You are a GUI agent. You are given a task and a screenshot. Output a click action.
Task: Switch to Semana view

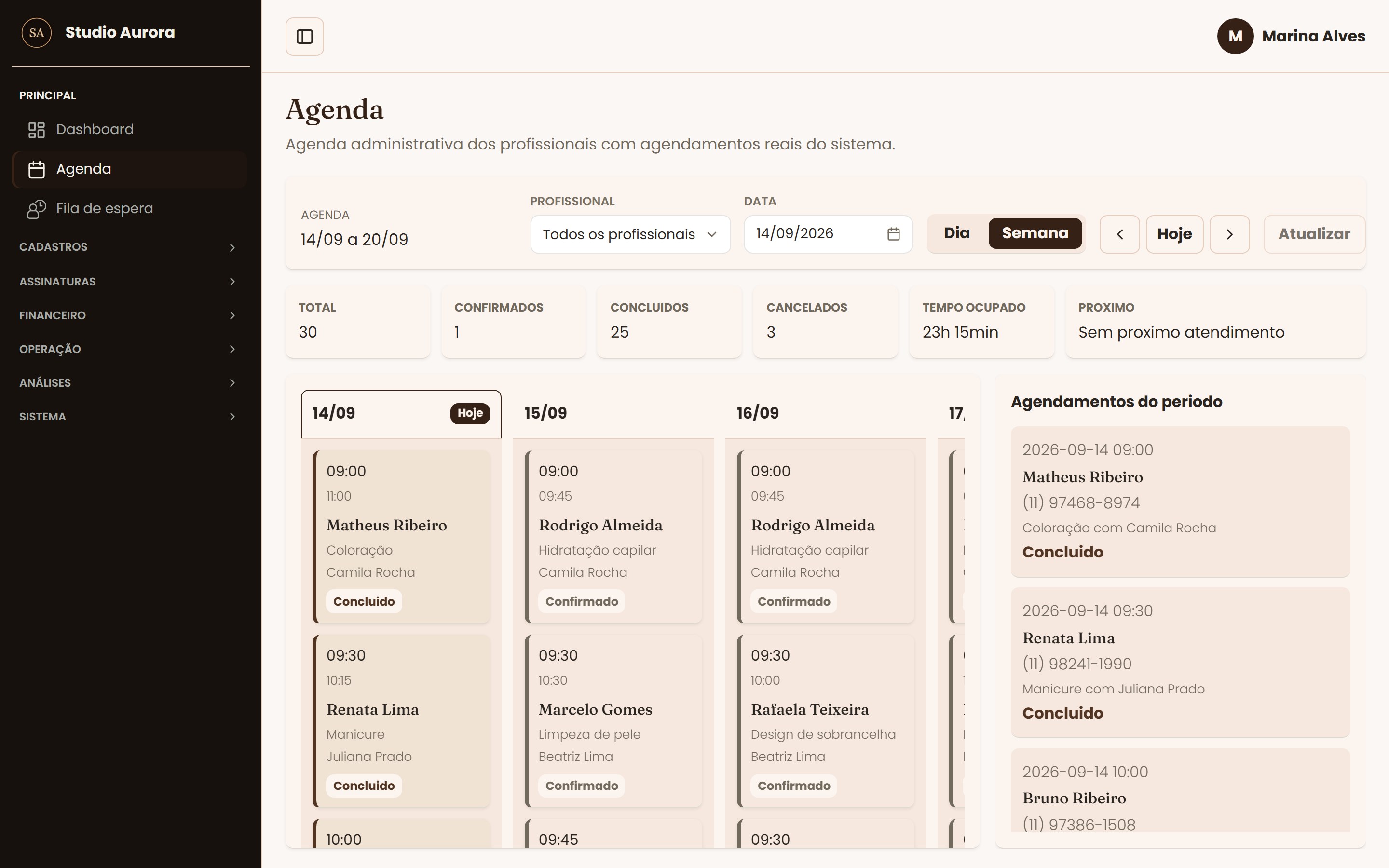pos(1035,233)
